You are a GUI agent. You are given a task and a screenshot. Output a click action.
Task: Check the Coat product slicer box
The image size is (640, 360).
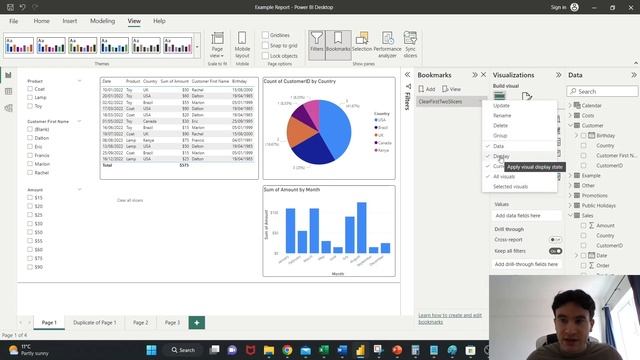pos(30,89)
